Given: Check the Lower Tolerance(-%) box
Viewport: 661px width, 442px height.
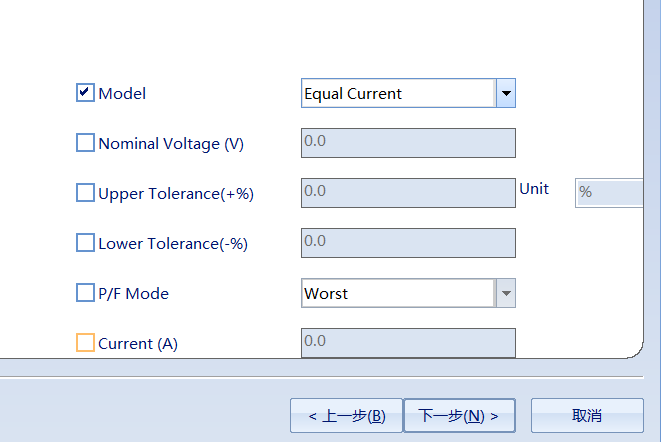Looking at the screenshot, I should click(x=85, y=243).
